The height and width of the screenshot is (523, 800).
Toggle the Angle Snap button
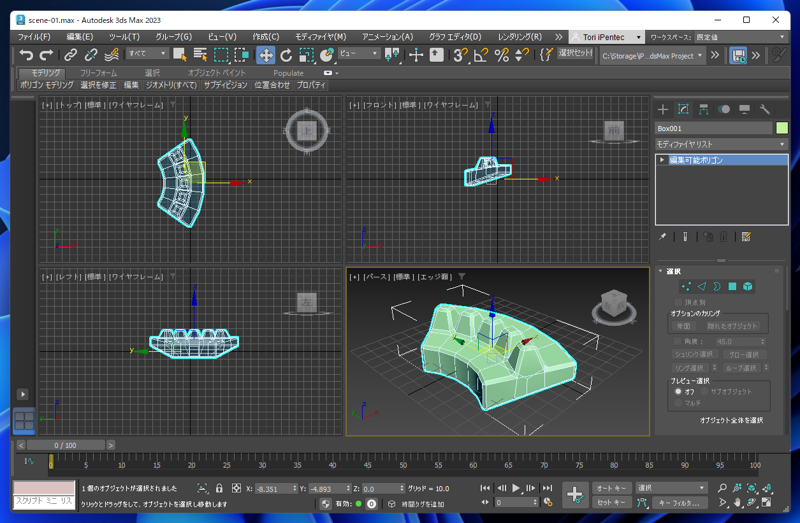[481, 55]
